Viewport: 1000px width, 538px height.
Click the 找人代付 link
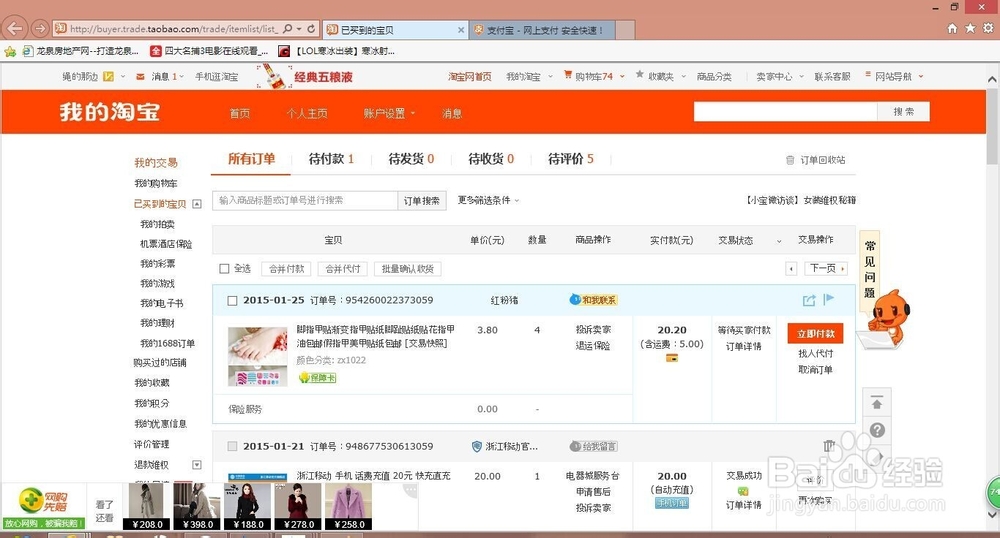coord(815,353)
